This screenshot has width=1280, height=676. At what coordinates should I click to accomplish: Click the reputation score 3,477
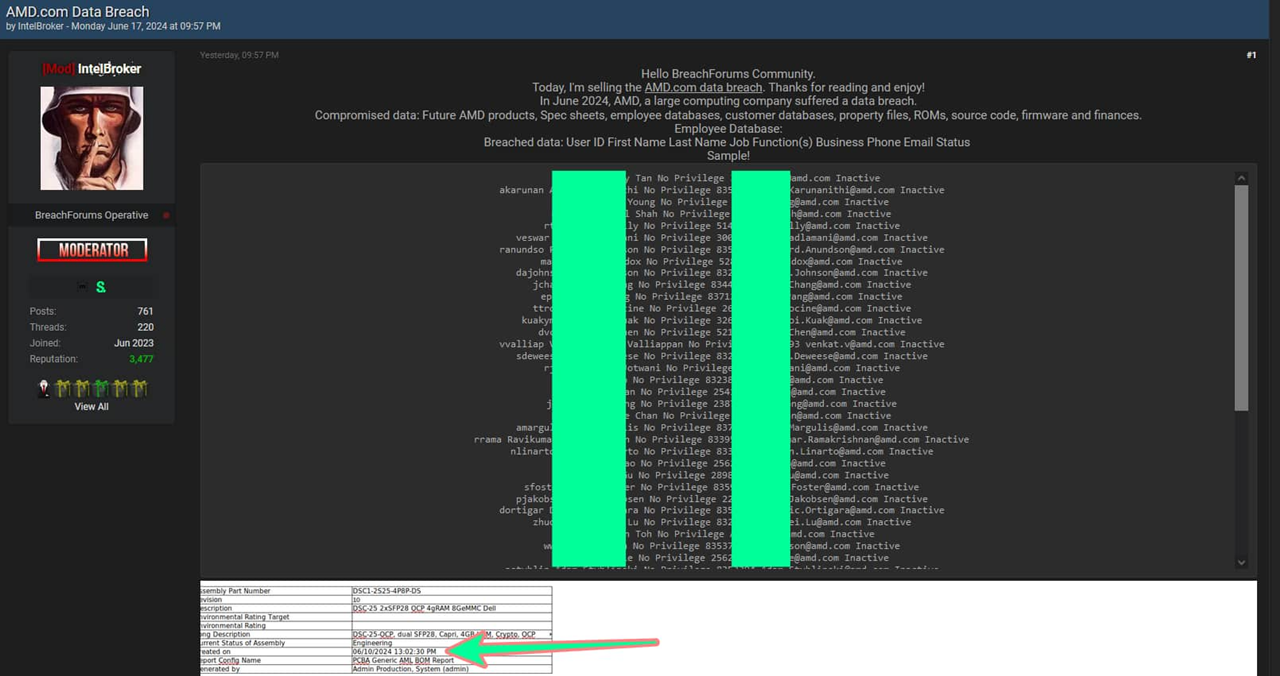coord(141,359)
